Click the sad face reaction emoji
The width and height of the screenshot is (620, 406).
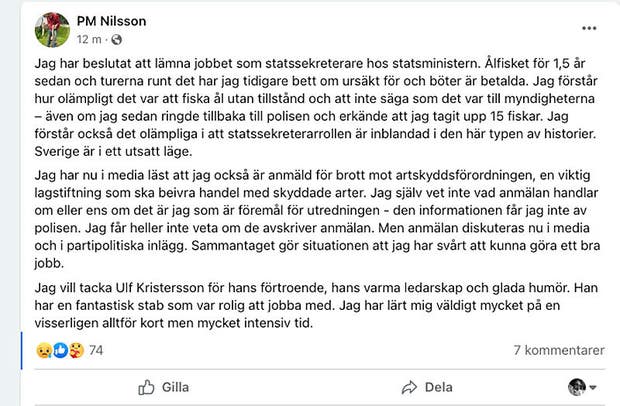[x=42, y=351]
